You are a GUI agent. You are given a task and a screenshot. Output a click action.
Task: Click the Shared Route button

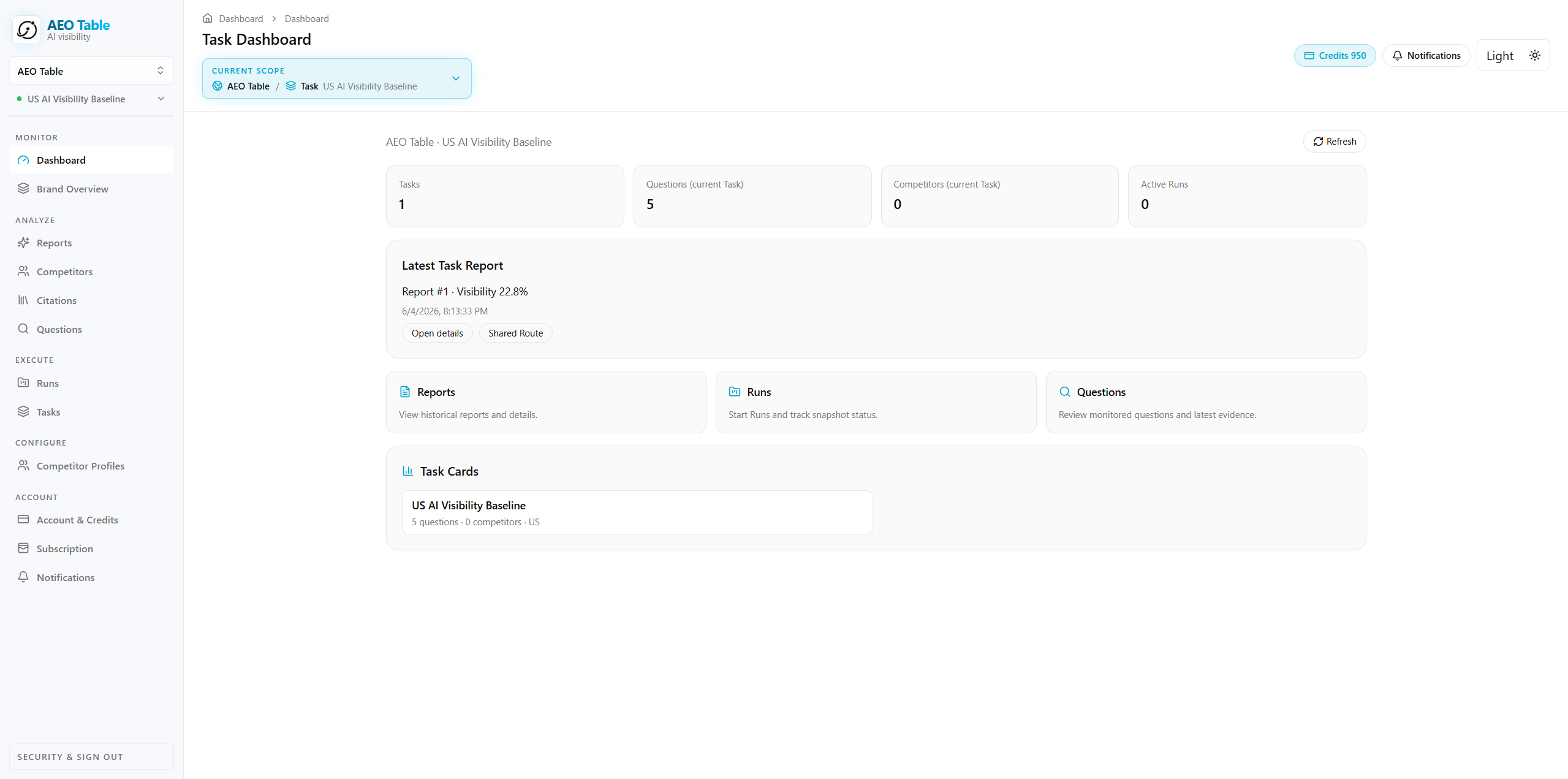coord(515,333)
